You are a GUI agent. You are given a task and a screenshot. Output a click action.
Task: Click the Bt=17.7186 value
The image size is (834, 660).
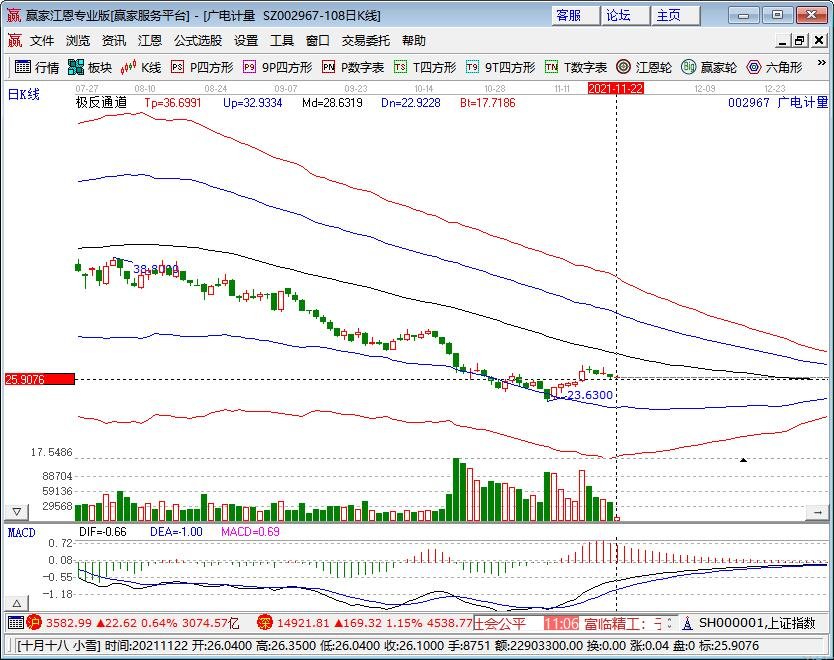point(488,103)
